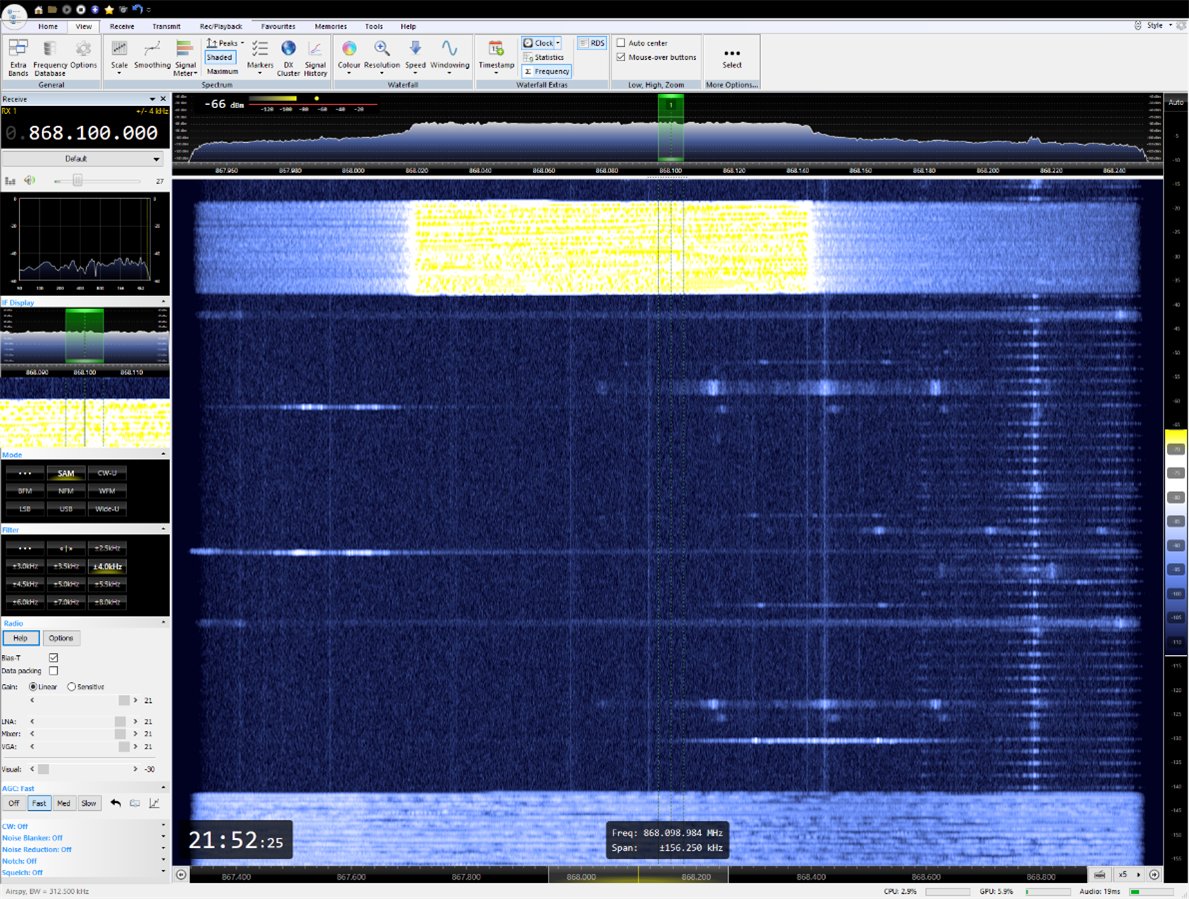Switch to the Receive ribbon tab

tap(122, 27)
